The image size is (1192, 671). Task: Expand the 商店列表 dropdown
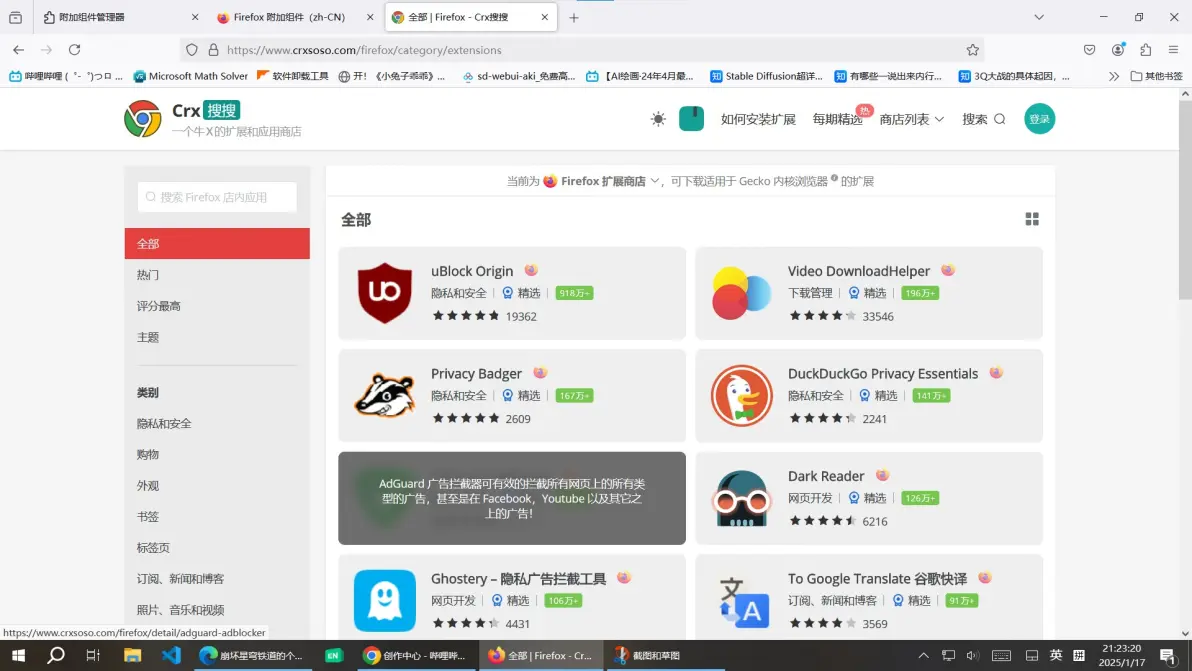911,119
